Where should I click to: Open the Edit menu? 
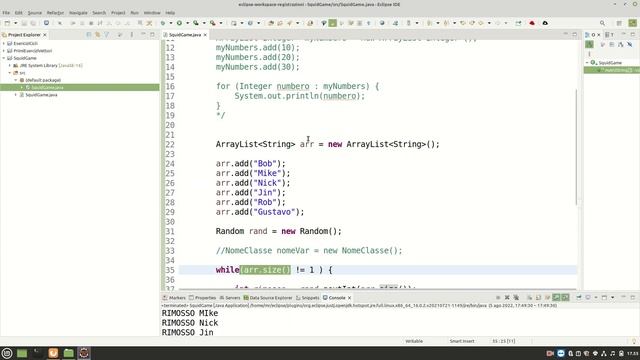click(x=19, y=13)
